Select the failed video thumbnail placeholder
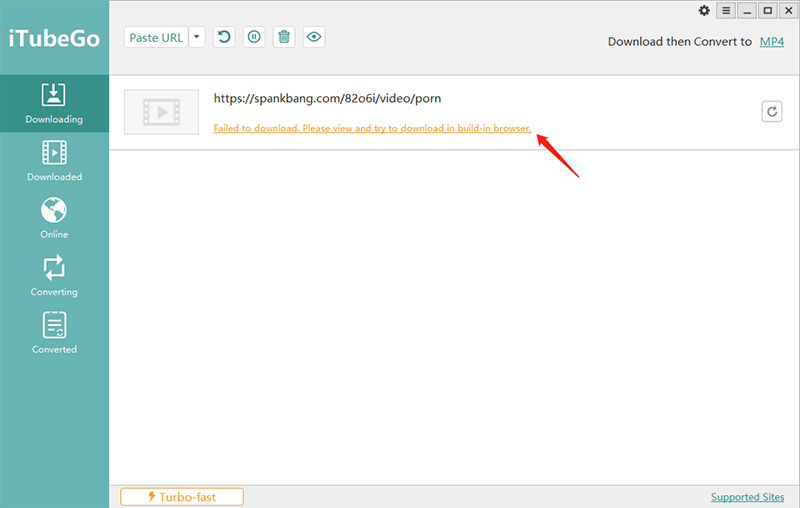Screen dimensions: 800x508 [x=162, y=112]
